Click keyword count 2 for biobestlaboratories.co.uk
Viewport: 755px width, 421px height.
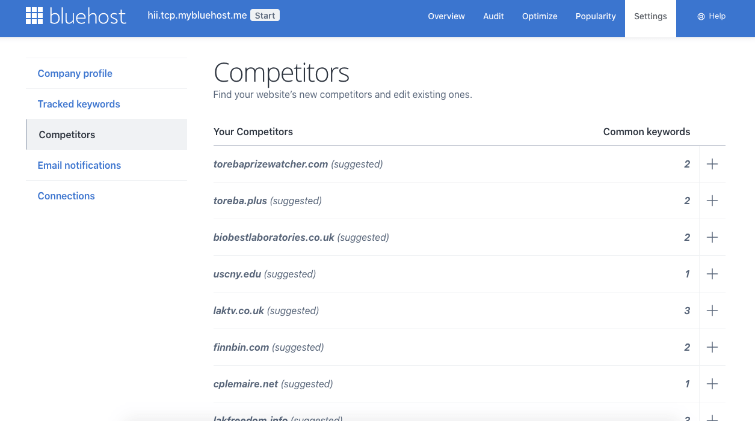(687, 237)
